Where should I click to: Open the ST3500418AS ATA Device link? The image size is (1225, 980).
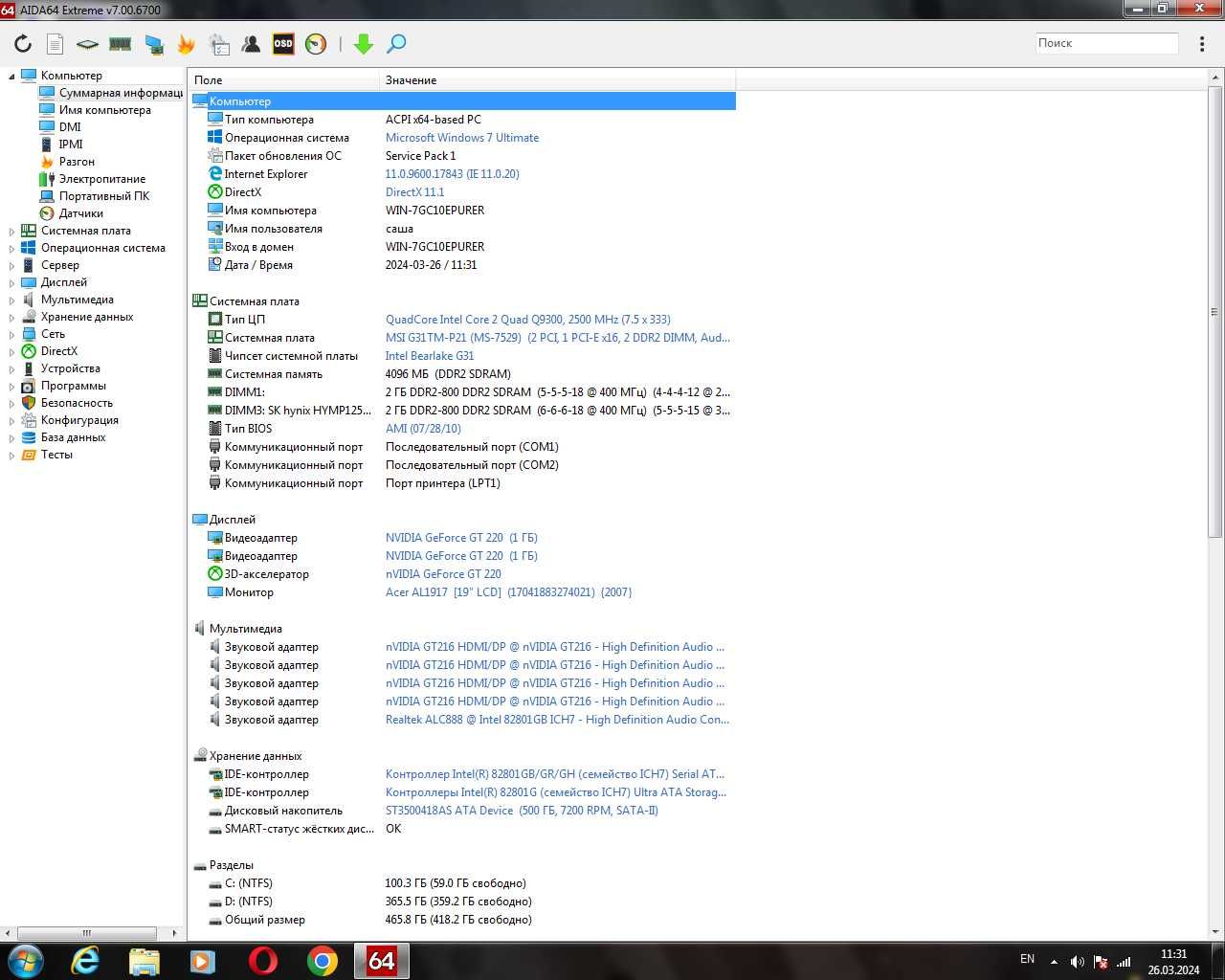coord(522,811)
